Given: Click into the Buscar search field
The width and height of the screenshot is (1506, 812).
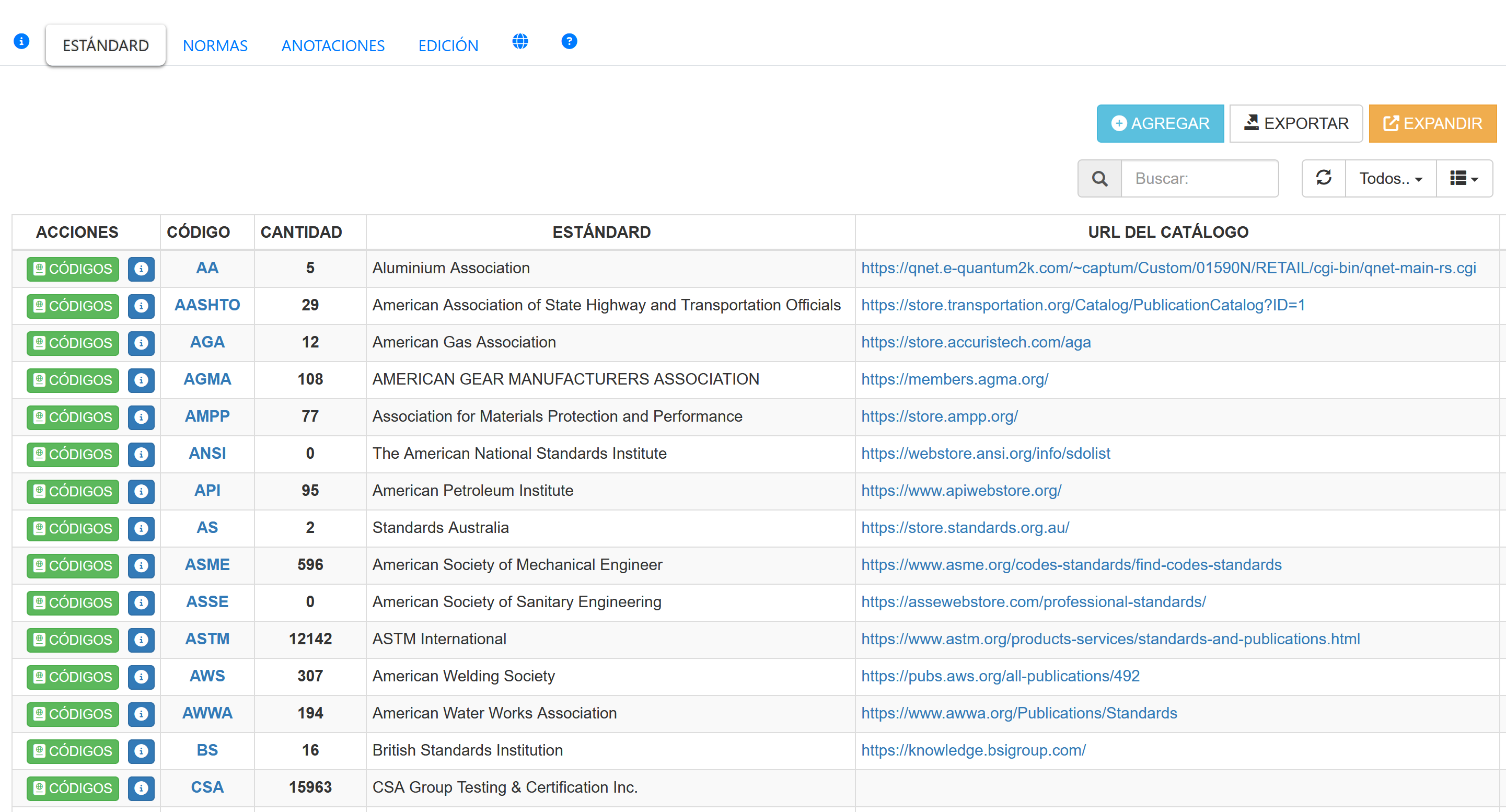Looking at the screenshot, I should 1200,178.
